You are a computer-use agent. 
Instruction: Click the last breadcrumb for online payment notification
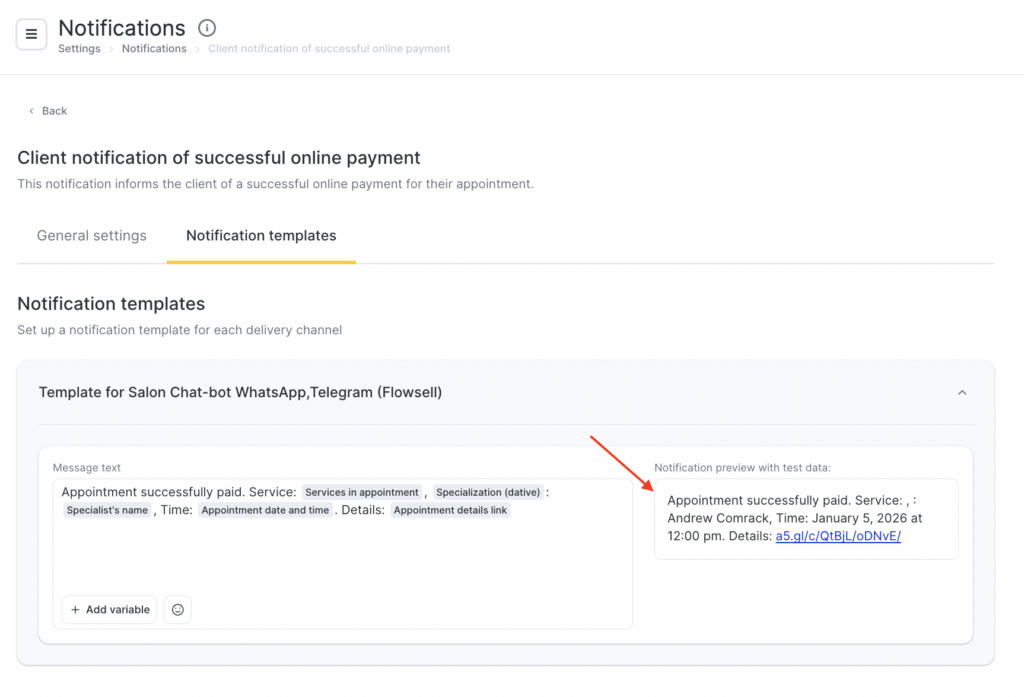pyautogui.click(x=329, y=49)
